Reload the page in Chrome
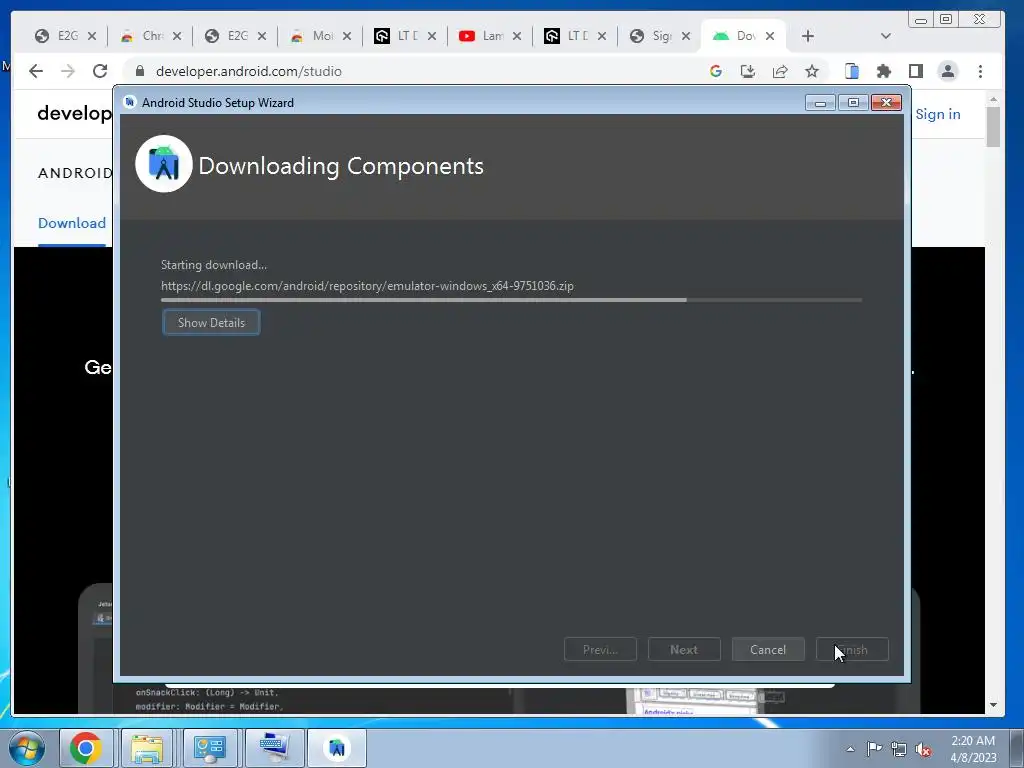Viewport: 1024px width, 768px height. [100, 71]
